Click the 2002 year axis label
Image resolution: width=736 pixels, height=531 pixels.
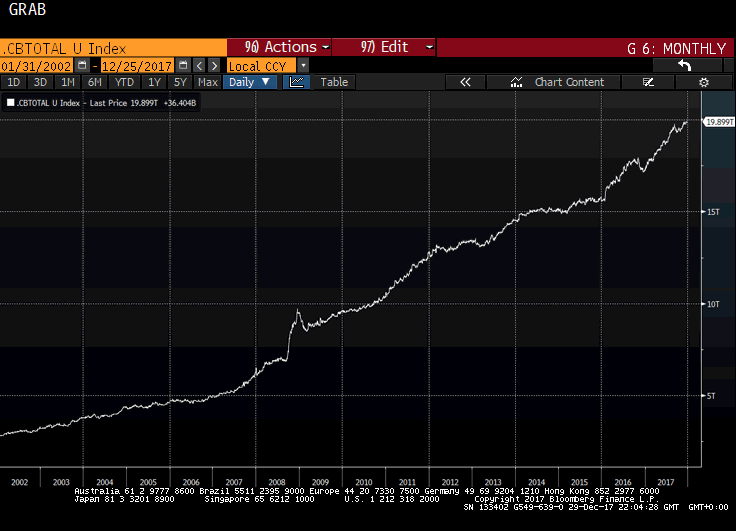[19, 482]
